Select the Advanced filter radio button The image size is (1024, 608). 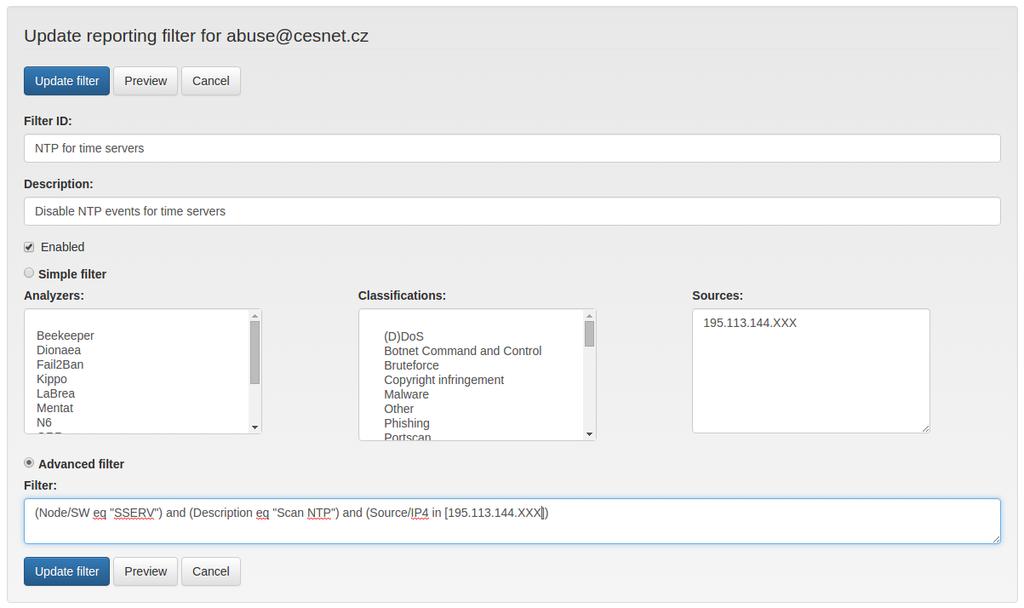(x=29, y=463)
